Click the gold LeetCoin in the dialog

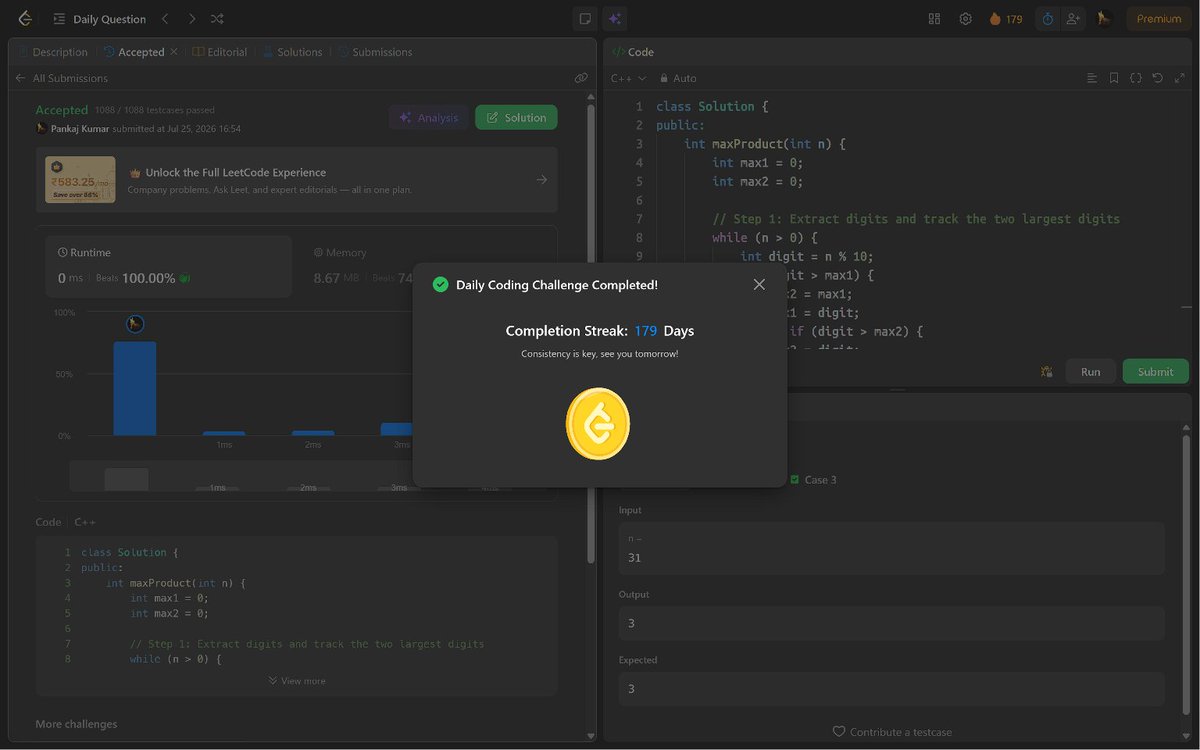point(598,424)
